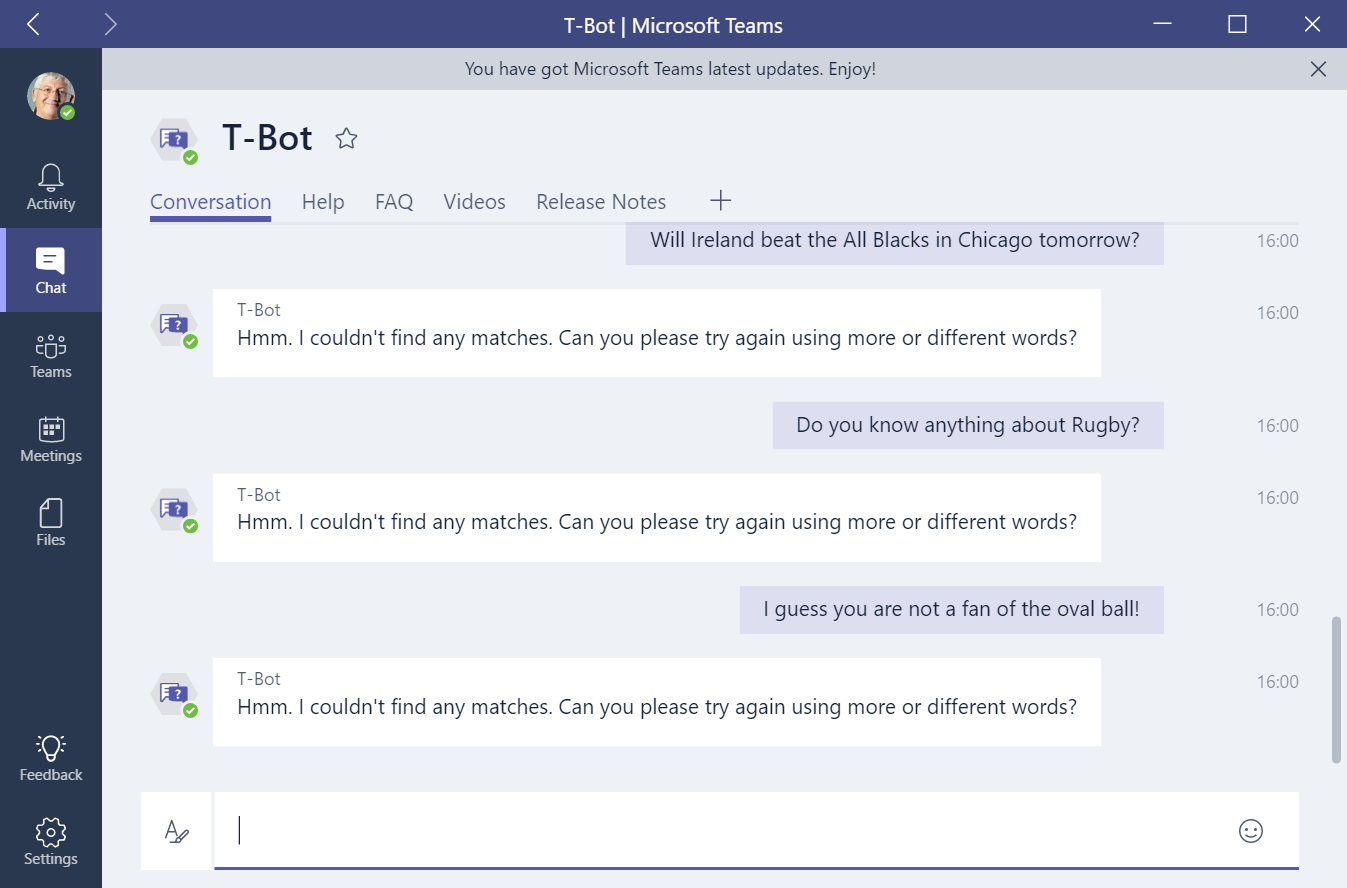The image size is (1347, 888).
Task: Go forward with the right arrow
Action: (110, 24)
